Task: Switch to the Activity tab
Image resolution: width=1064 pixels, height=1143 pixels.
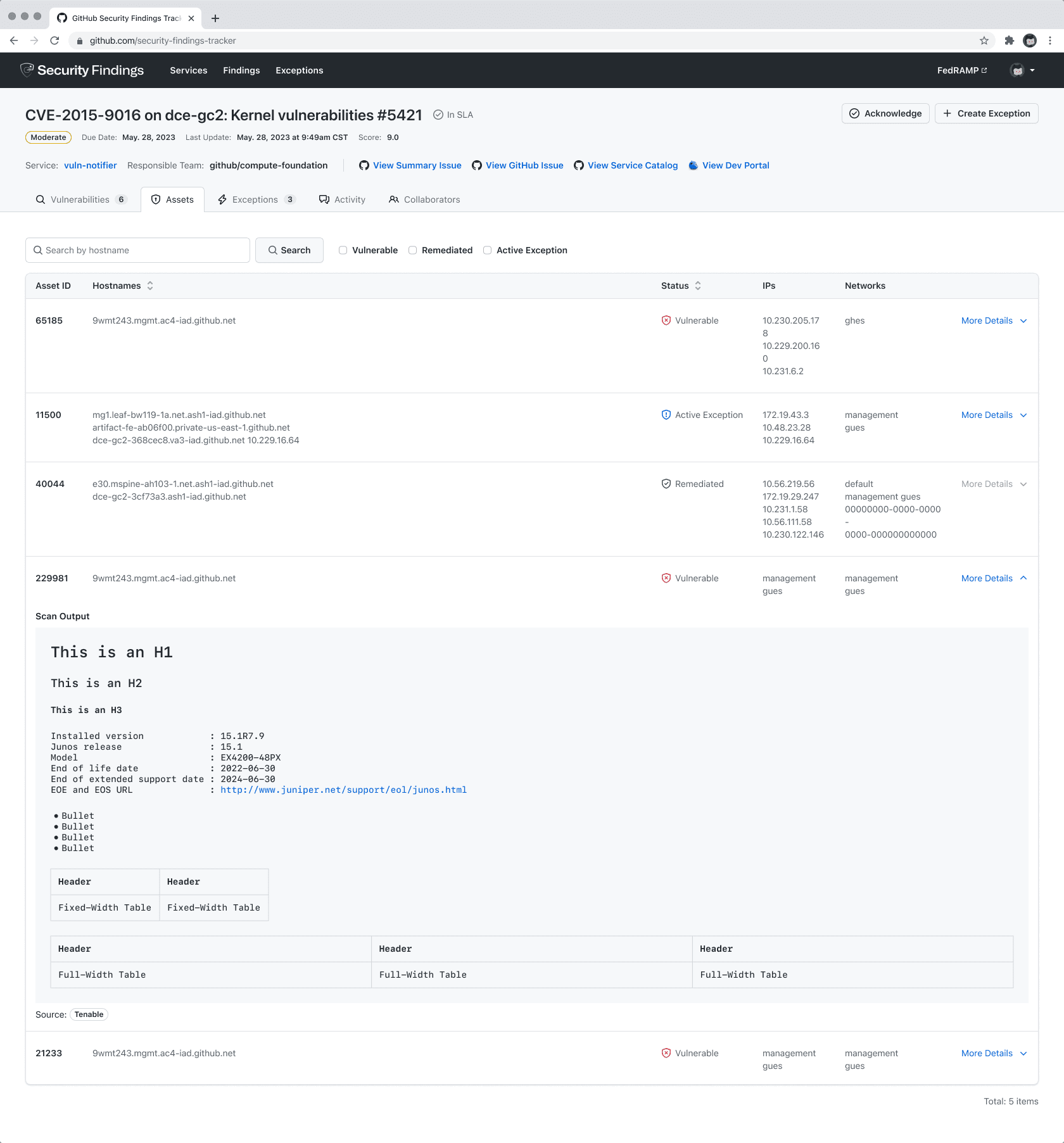Action: 343,199
